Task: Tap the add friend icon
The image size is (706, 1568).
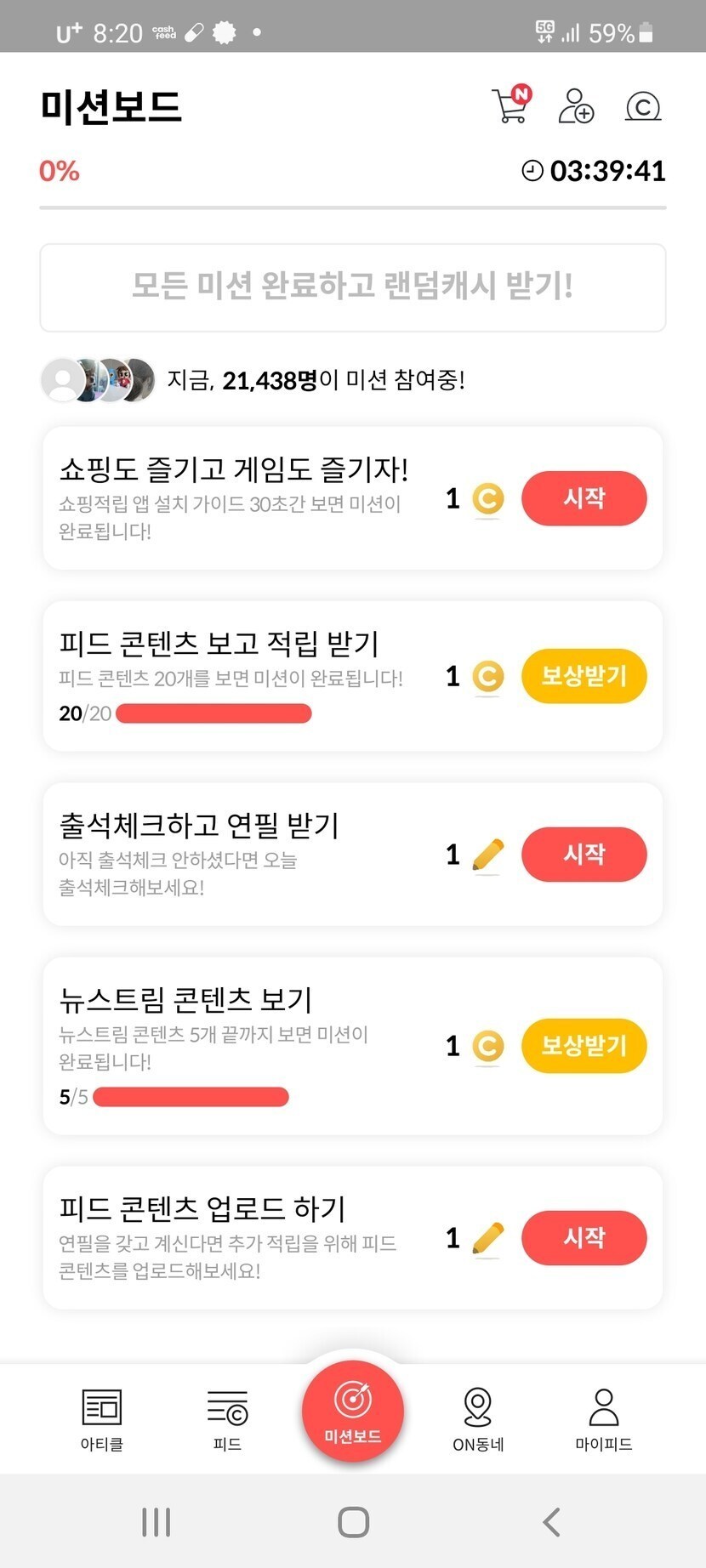Action: click(576, 106)
